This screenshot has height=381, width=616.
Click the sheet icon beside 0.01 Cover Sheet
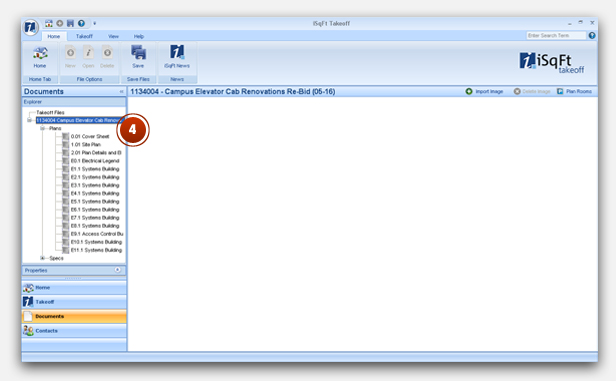tap(66, 136)
